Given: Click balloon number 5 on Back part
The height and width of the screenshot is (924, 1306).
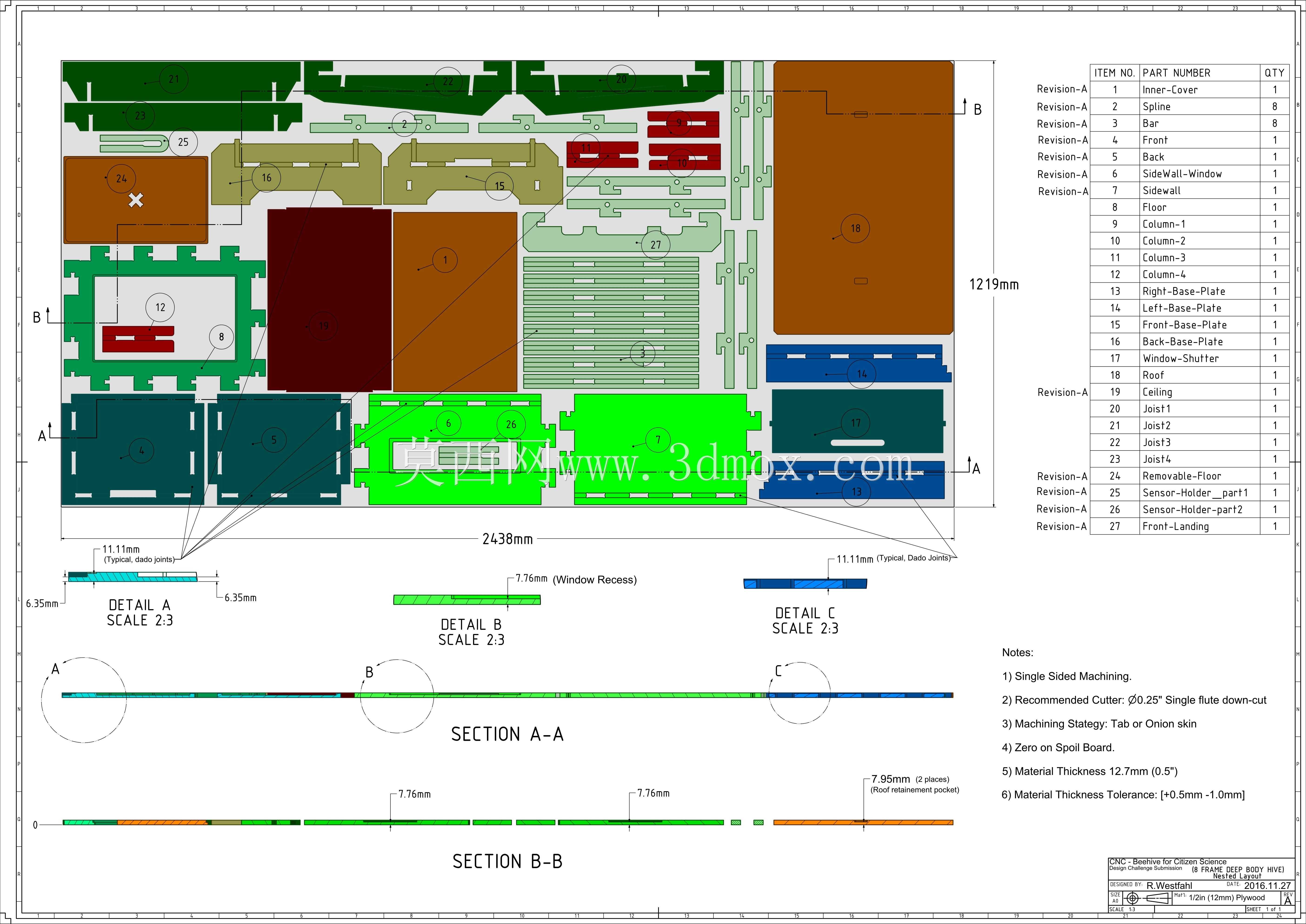Looking at the screenshot, I should pyautogui.click(x=274, y=439).
